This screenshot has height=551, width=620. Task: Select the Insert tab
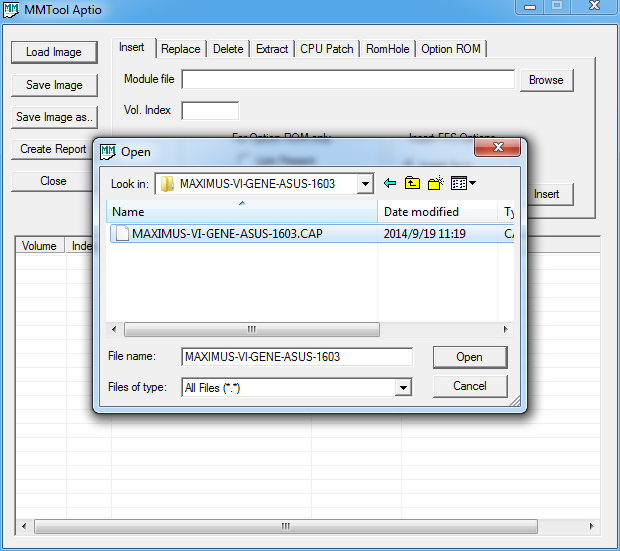click(132, 47)
